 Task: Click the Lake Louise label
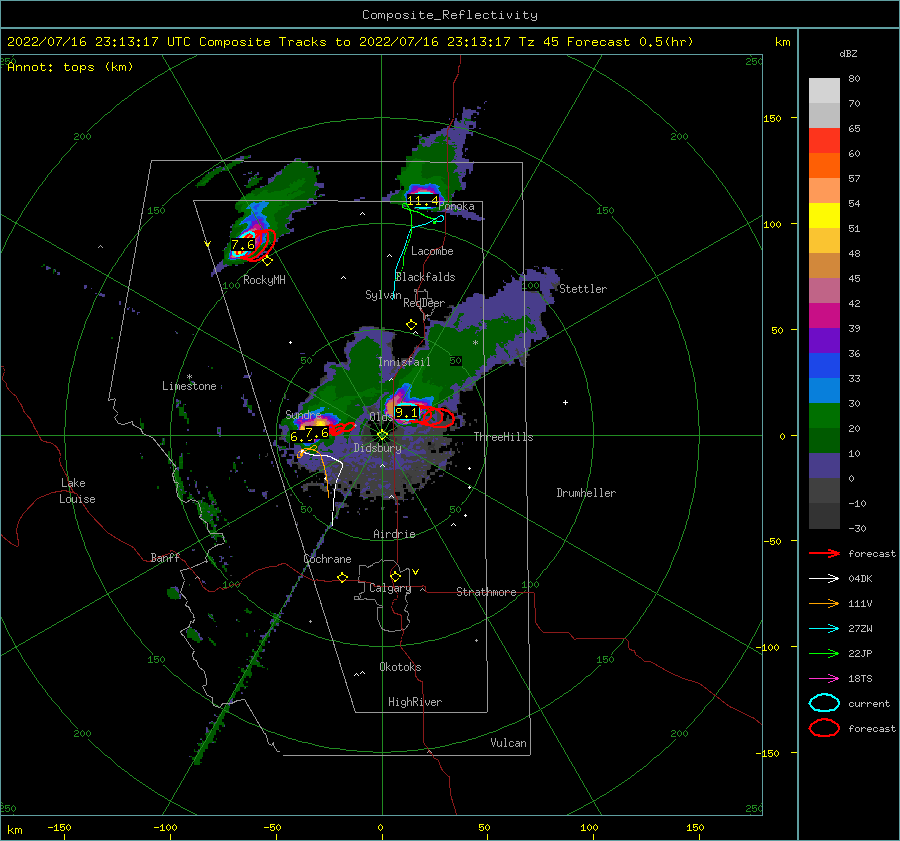(x=77, y=491)
